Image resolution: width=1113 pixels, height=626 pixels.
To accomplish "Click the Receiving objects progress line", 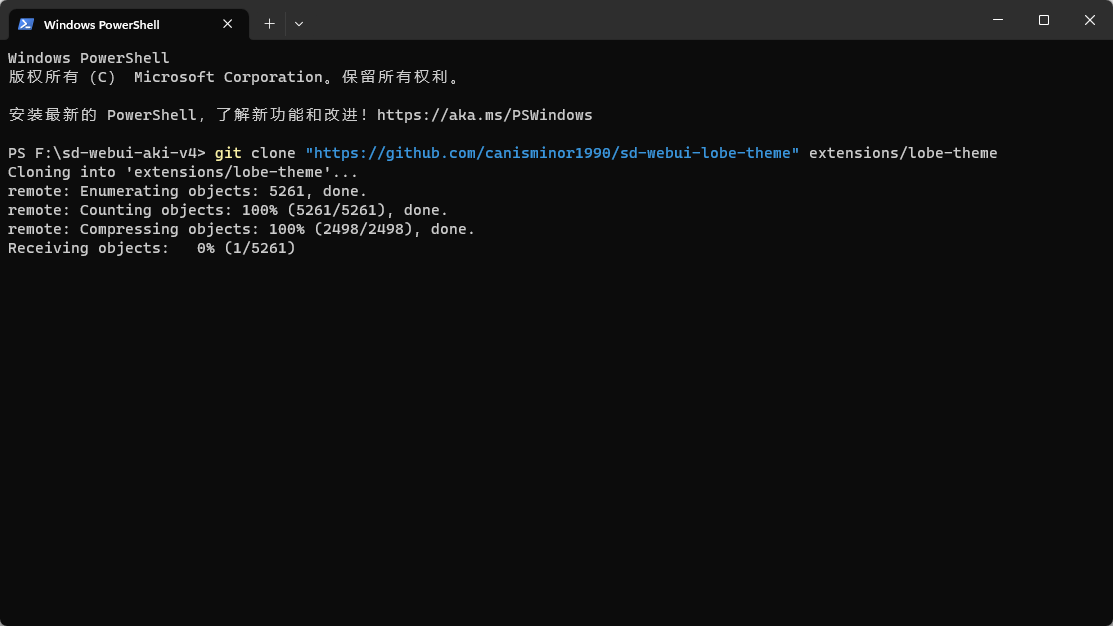I will (x=152, y=248).
